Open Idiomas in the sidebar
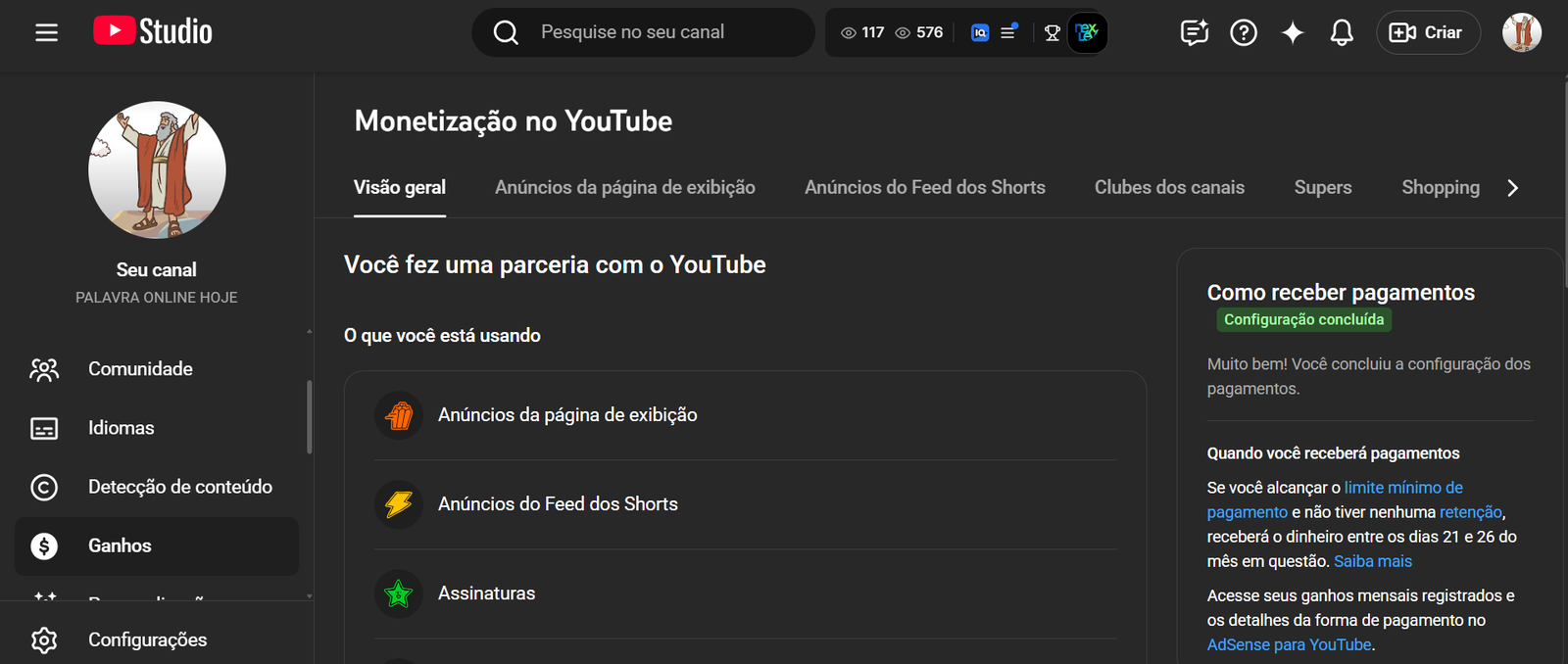Image resolution: width=1568 pixels, height=664 pixels. pos(157,428)
